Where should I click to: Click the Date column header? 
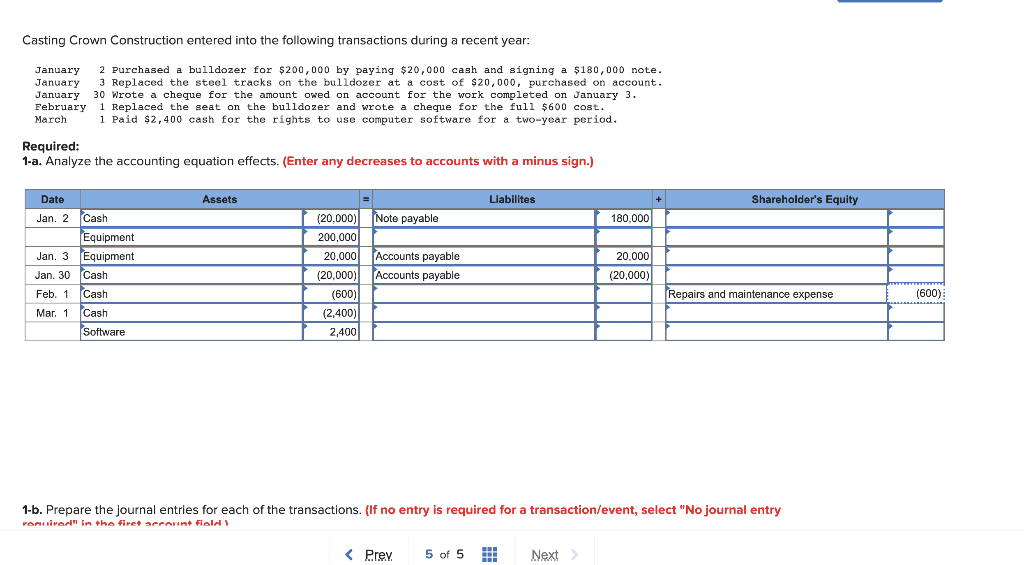point(53,199)
